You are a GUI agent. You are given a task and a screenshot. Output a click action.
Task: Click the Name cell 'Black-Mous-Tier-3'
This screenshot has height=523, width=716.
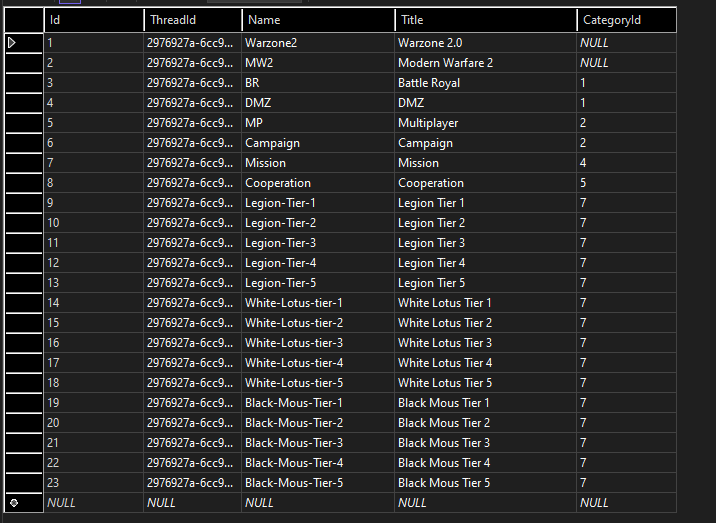(x=318, y=443)
